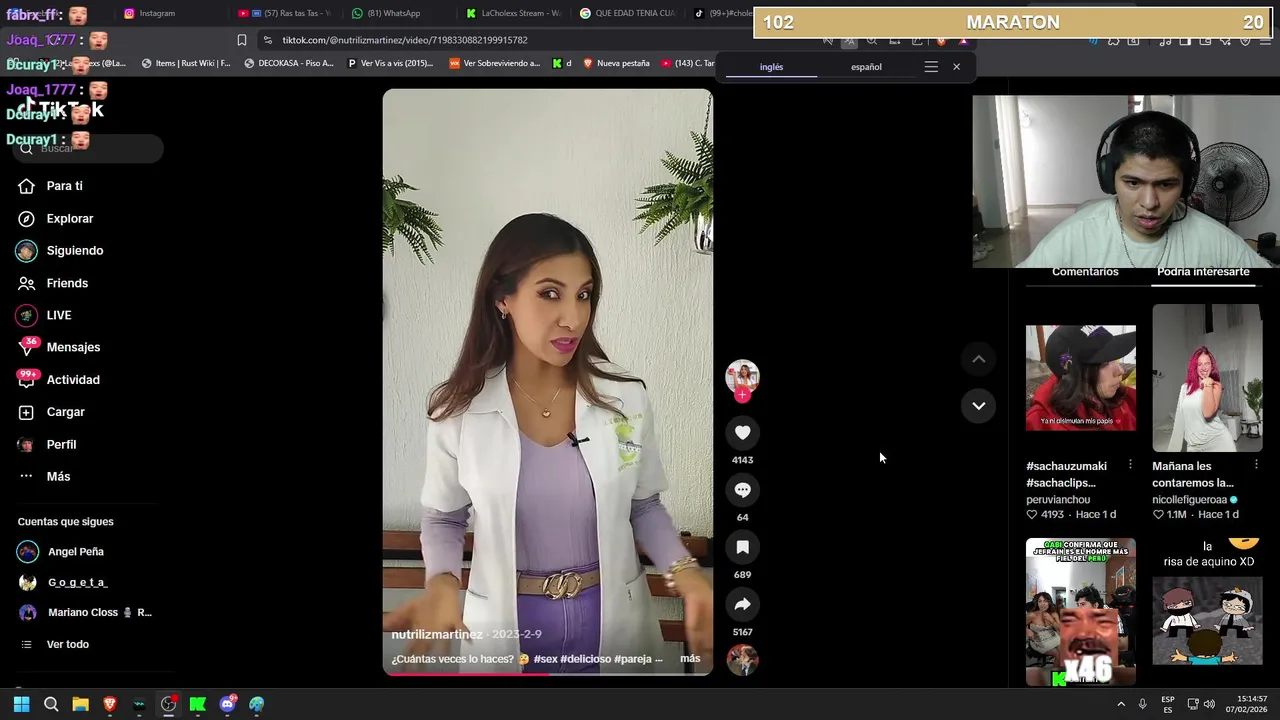This screenshot has width=1280, height=720.
Task: Open the Friends section
Action: click(x=67, y=283)
